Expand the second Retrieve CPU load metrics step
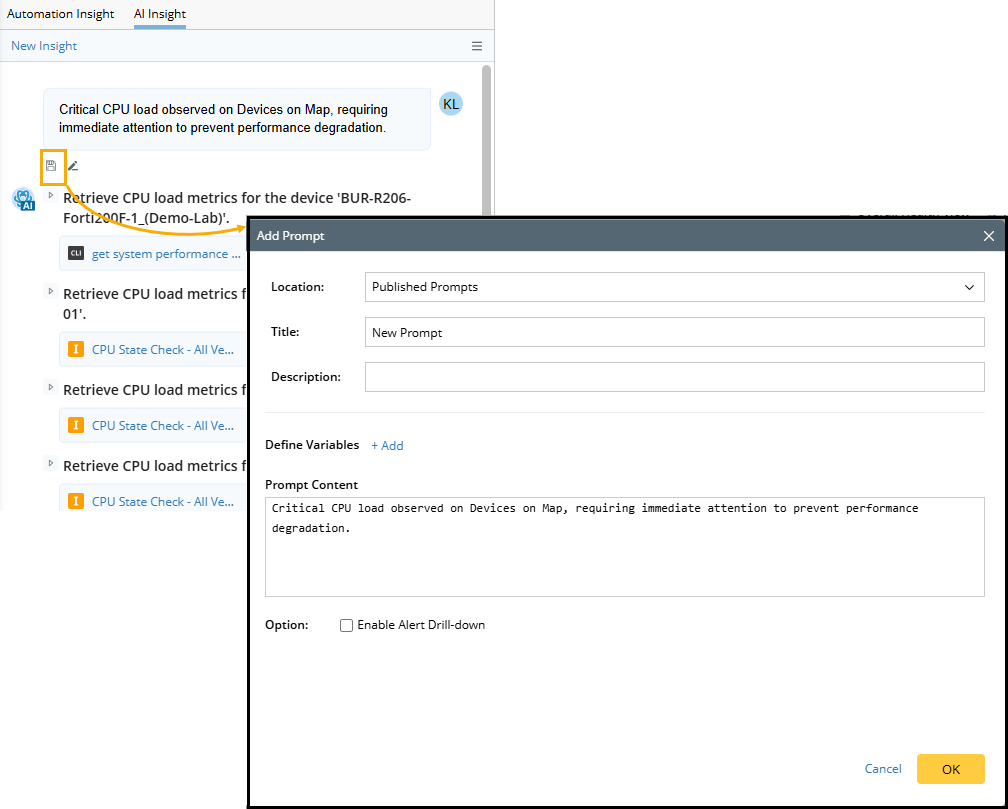This screenshot has width=1008, height=809. coord(51,292)
